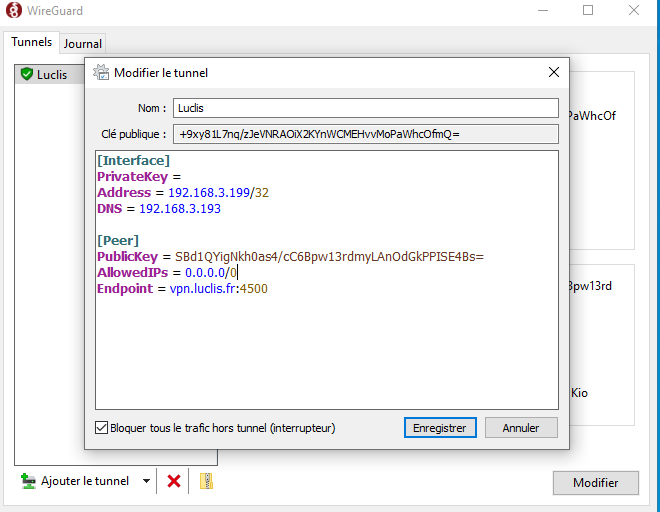Click the PrivateKey line in config editor
The height and width of the screenshot is (512, 660).
pos(139,177)
